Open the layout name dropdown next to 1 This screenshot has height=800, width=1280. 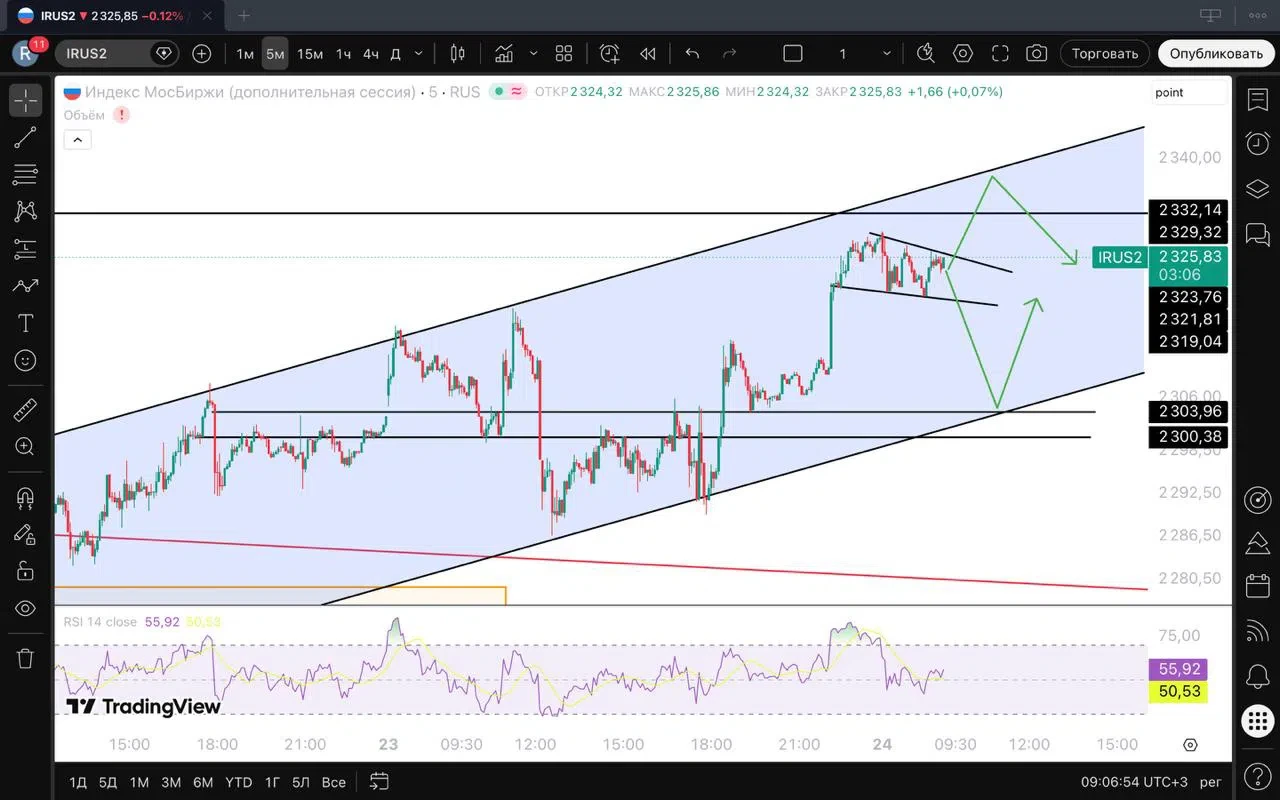pyautogui.click(x=887, y=53)
